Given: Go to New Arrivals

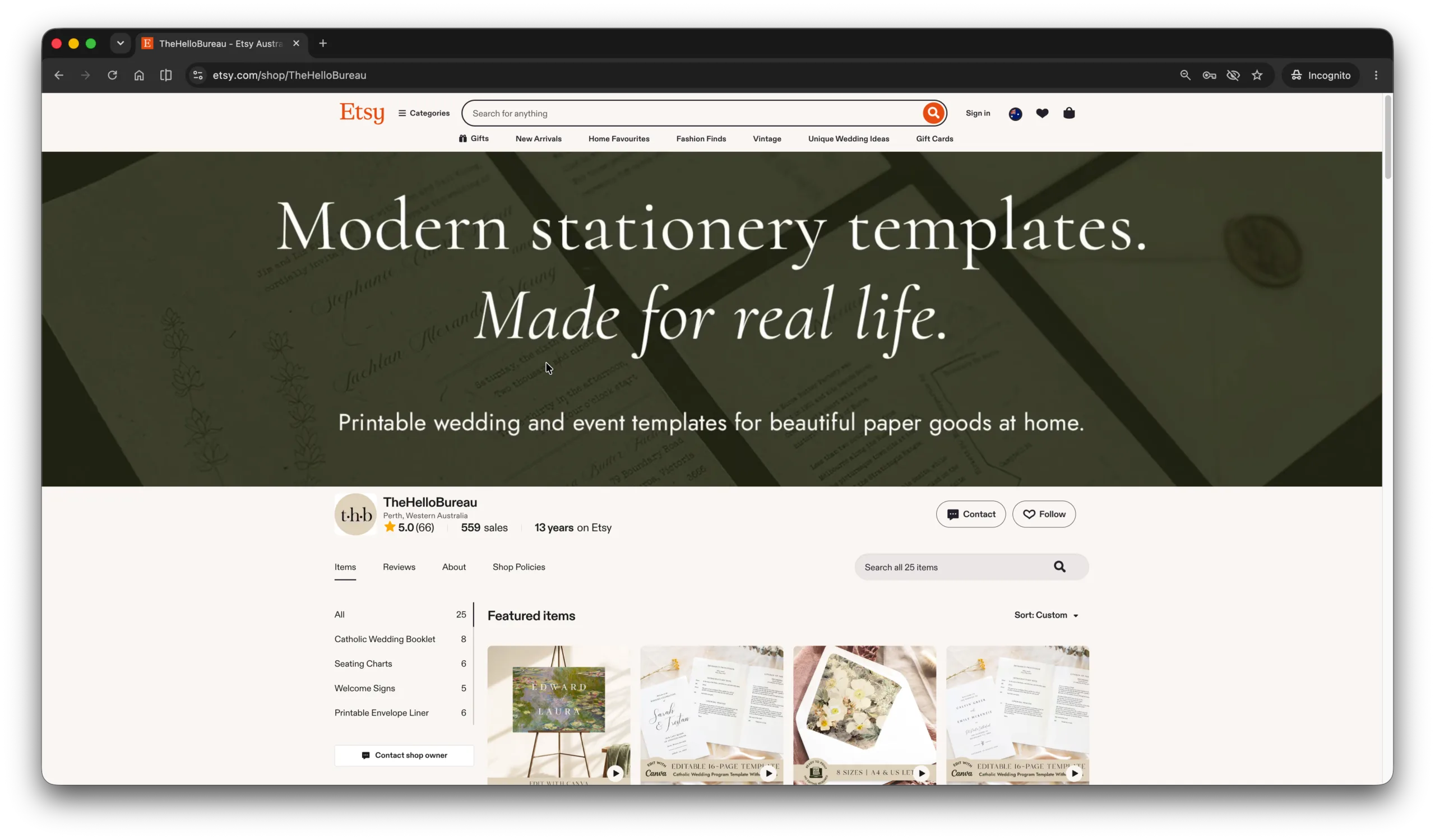Looking at the screenshot, I should pos(538,139).
